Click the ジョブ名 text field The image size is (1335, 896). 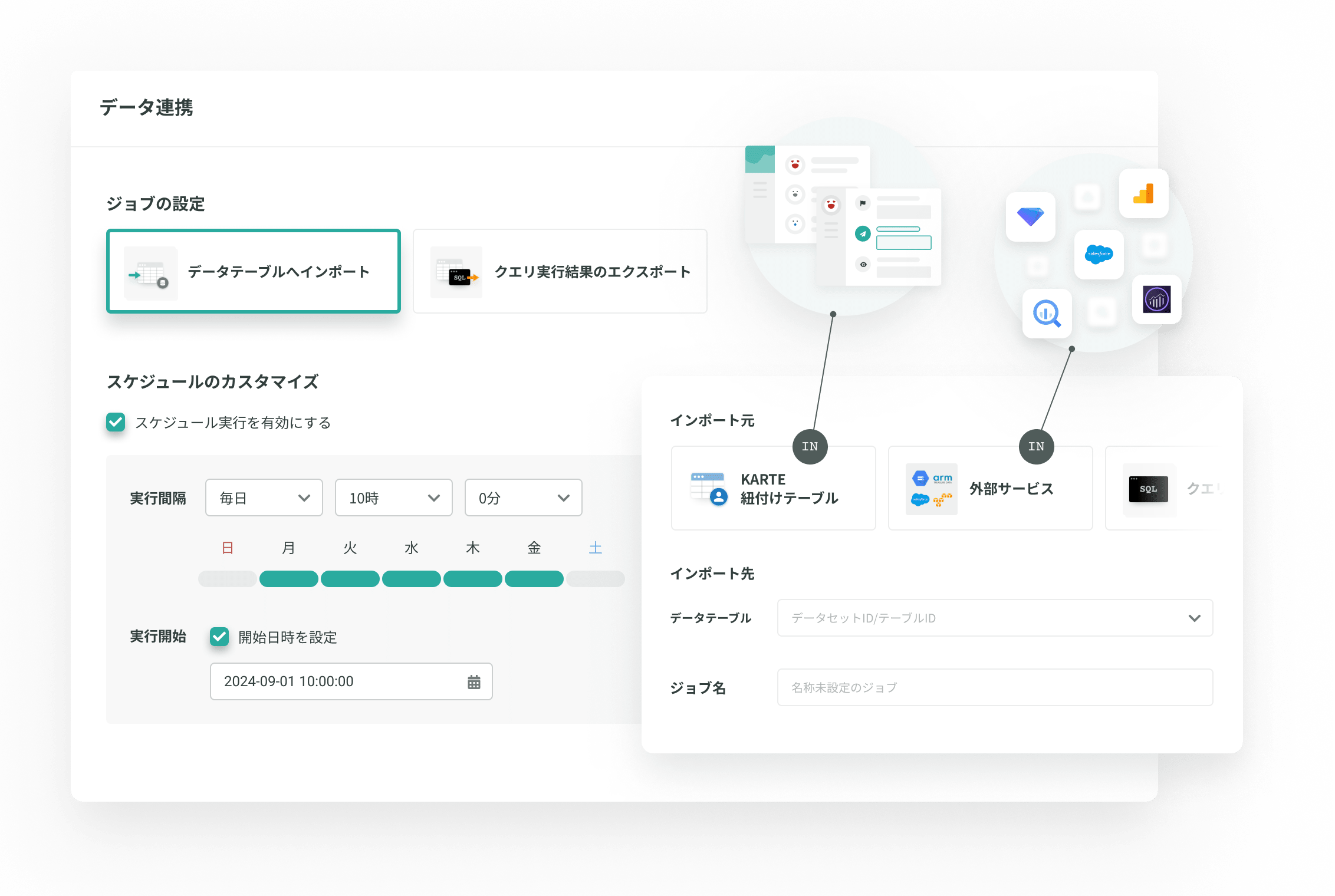click(995, 687)
